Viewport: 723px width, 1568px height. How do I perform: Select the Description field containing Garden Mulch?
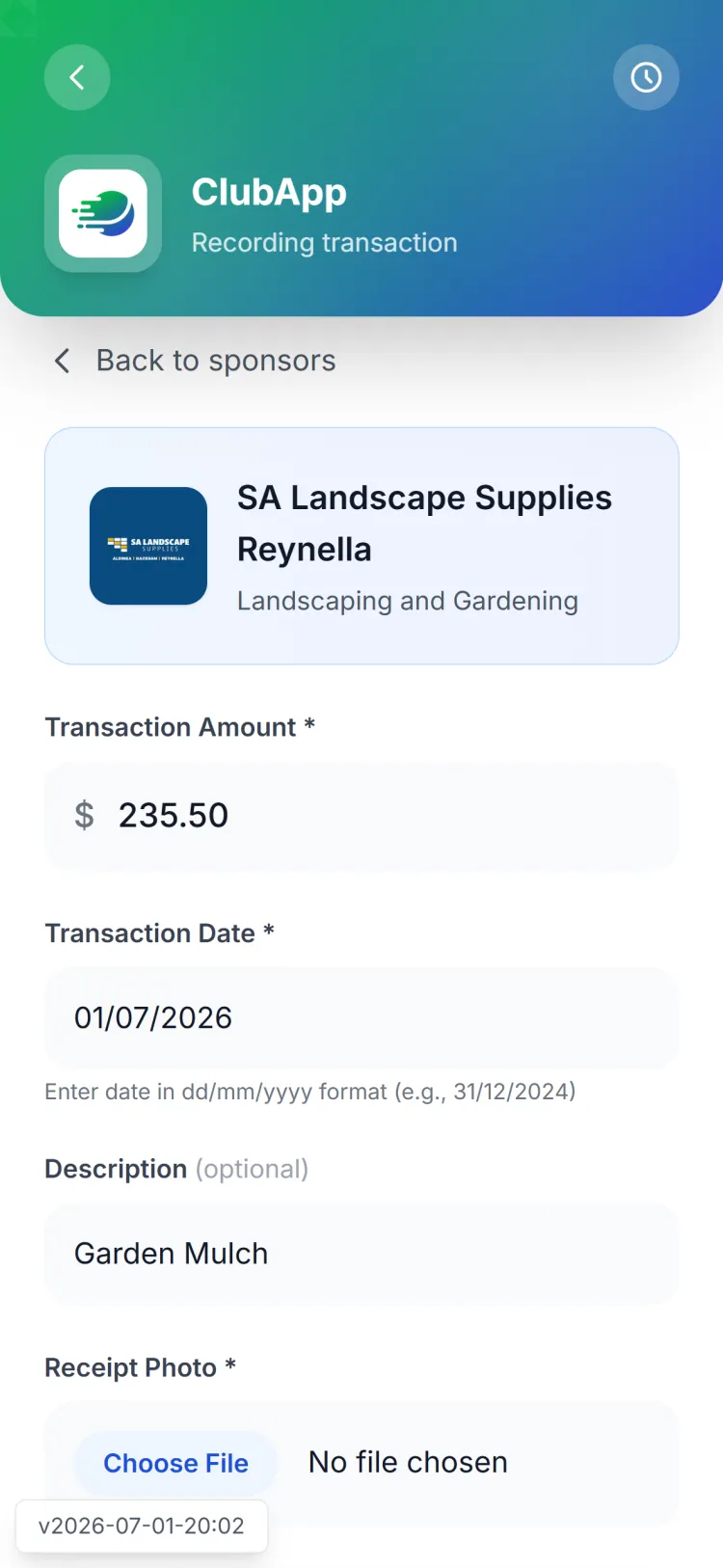pyautogui.click(x=361, y=1254)
